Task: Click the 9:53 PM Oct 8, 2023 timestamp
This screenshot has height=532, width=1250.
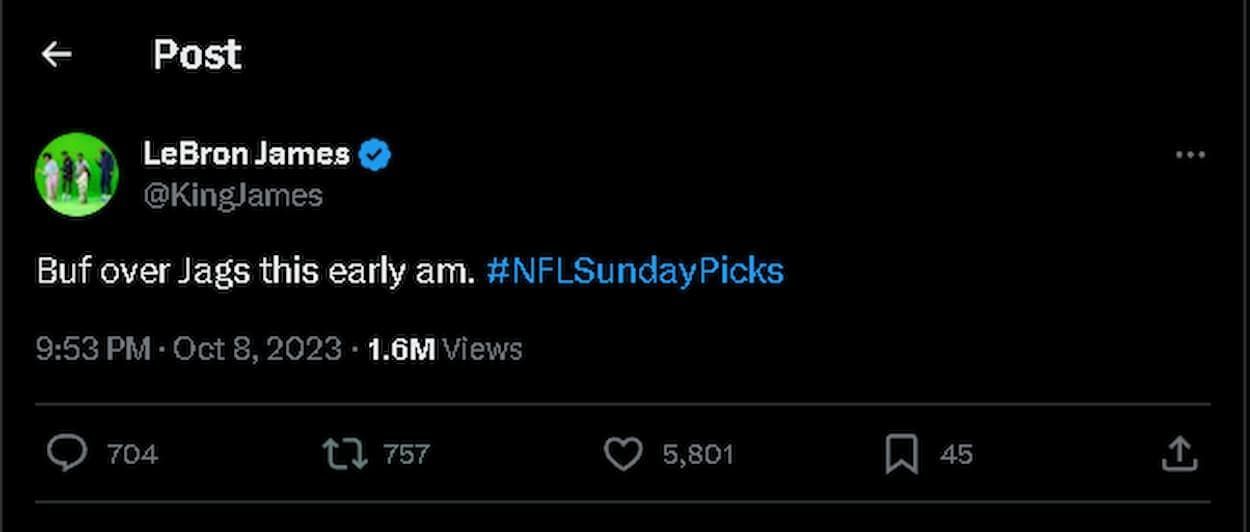Action: click(189, 349)
